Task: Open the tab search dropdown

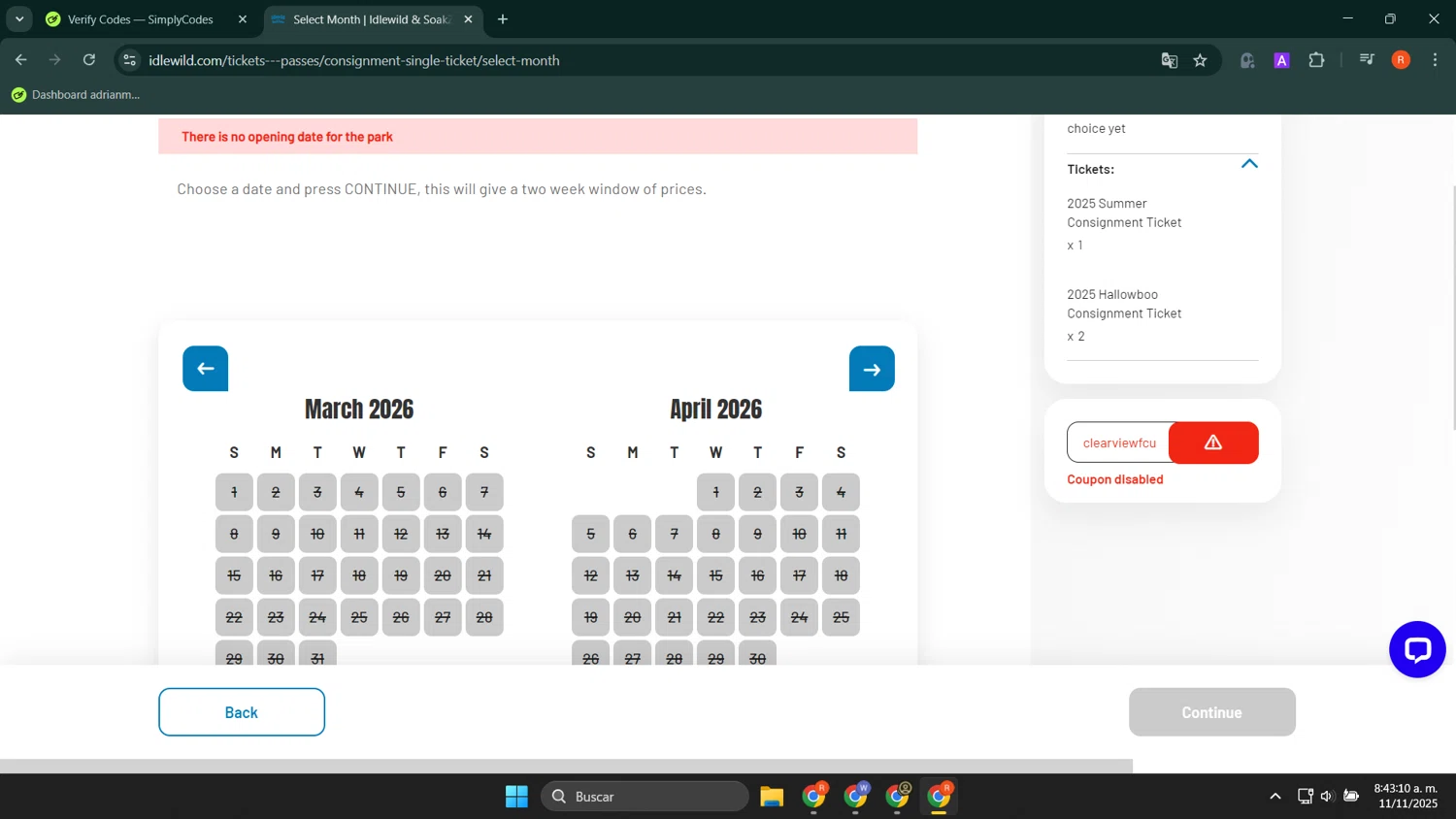Action: [x=19, y=19]
